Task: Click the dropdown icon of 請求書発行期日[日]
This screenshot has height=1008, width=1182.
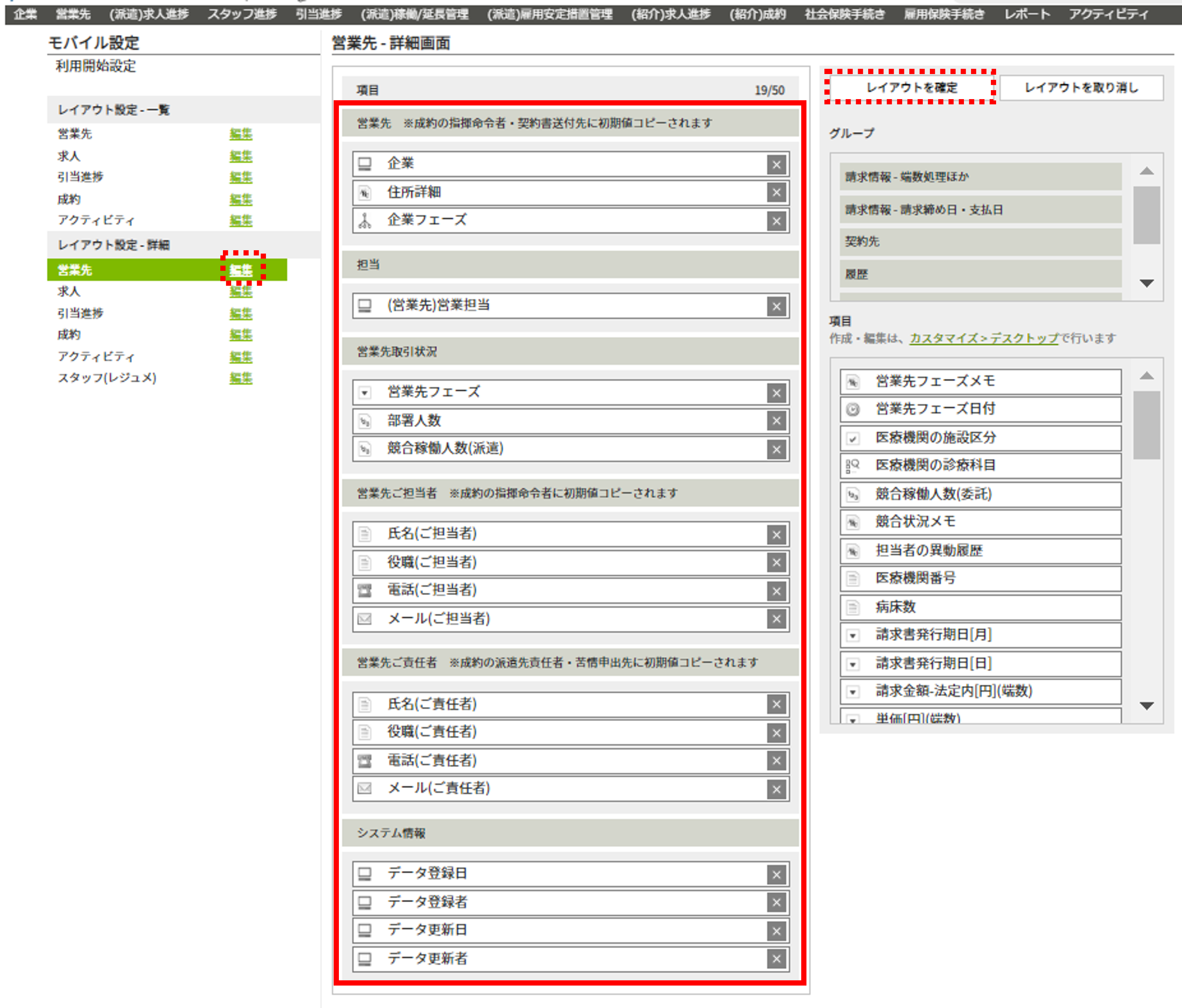Action: (x=852, y=664)
